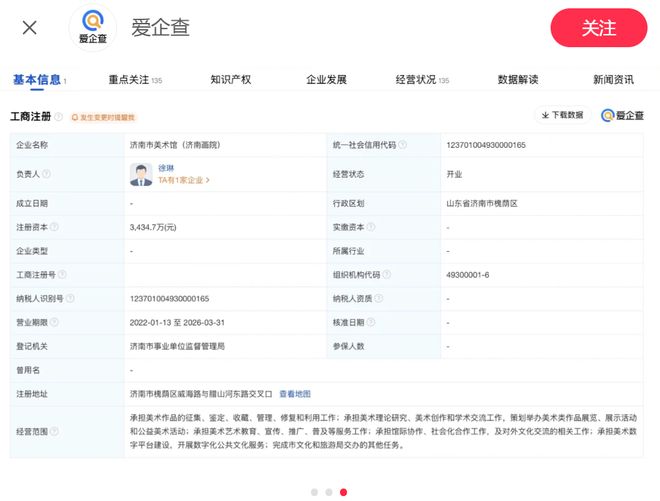Open the 查看地图 map link
The height and width of the screenshot is (501, 660).
pos(295,393)
